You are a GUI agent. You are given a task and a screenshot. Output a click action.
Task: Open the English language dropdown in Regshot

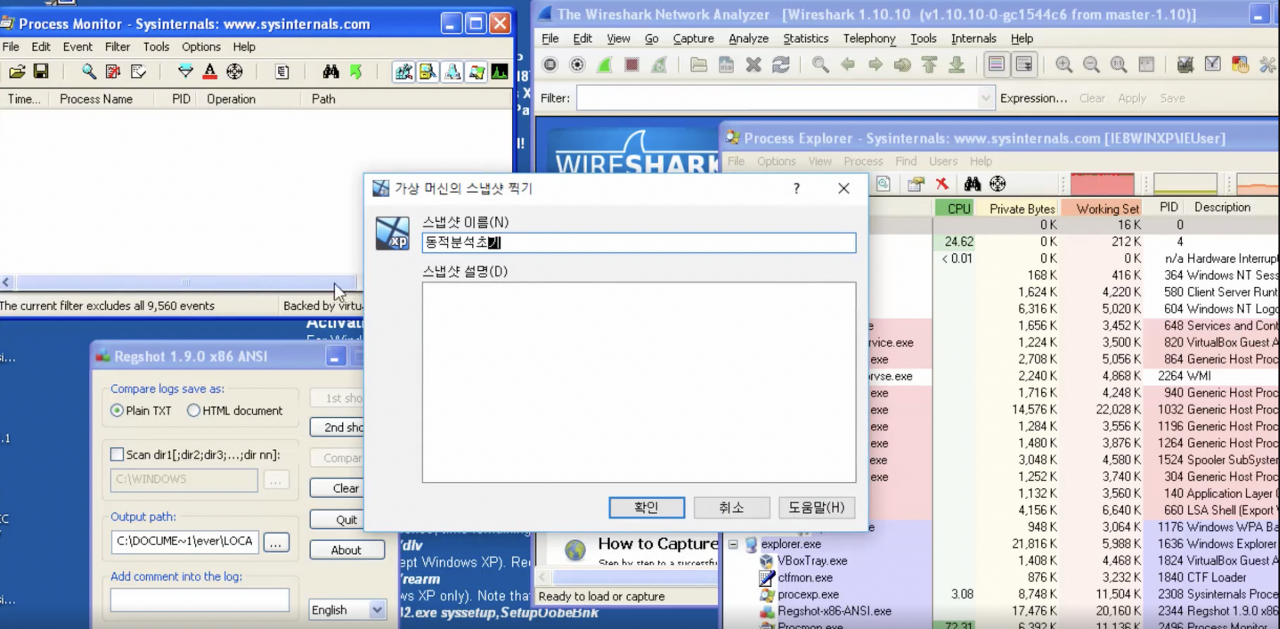point(346,609)
